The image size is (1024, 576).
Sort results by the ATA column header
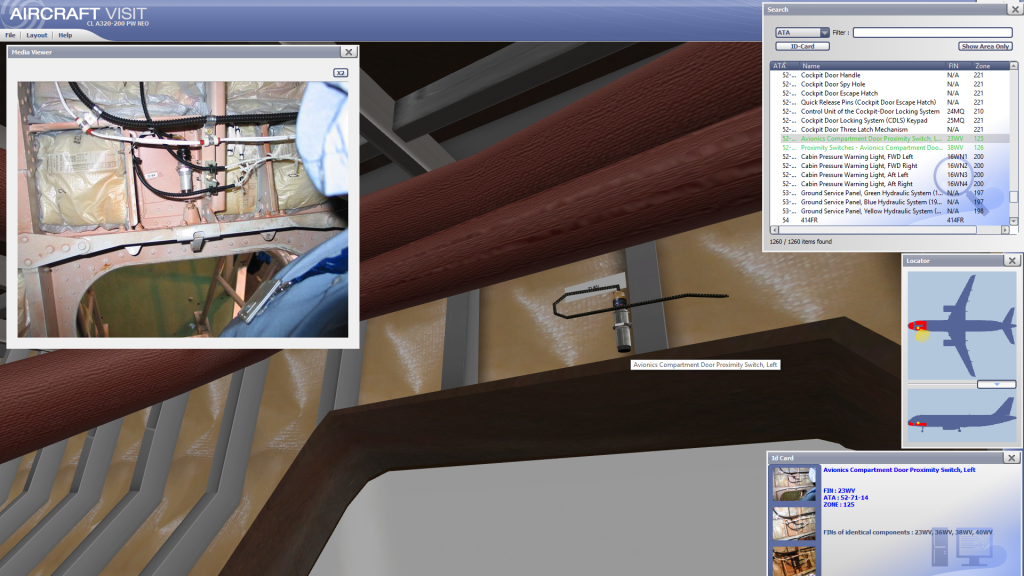[x=784, y=66]
